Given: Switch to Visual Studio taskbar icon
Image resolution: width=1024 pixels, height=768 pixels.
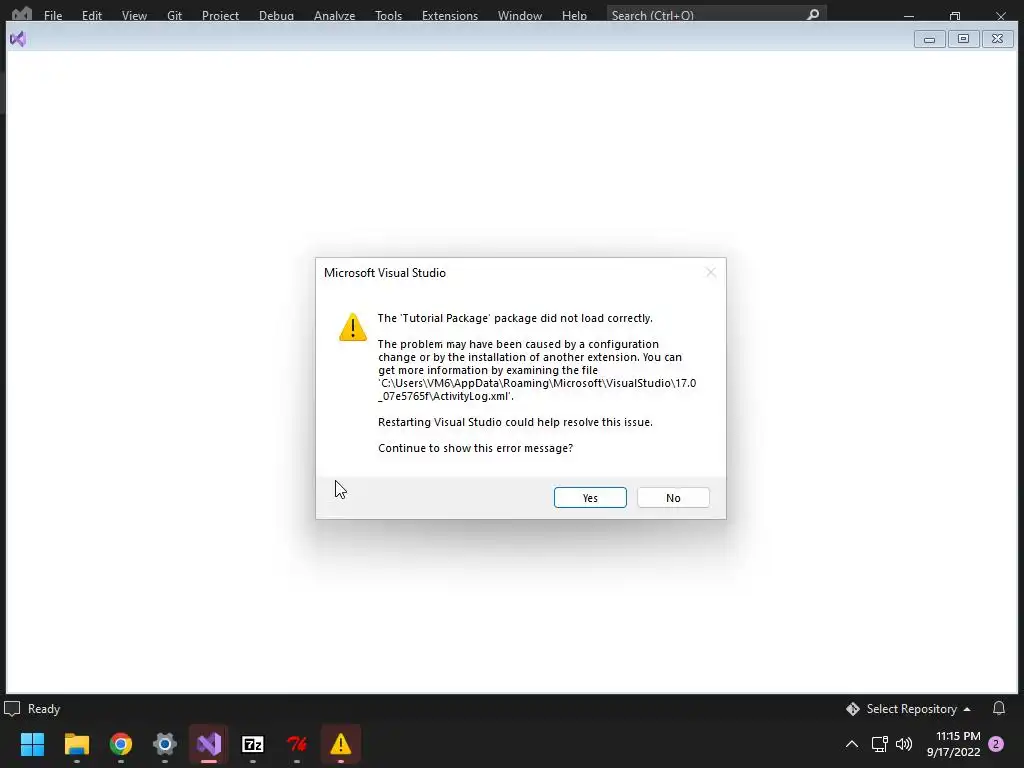Looking at the screenshot, I should point(209,744).
